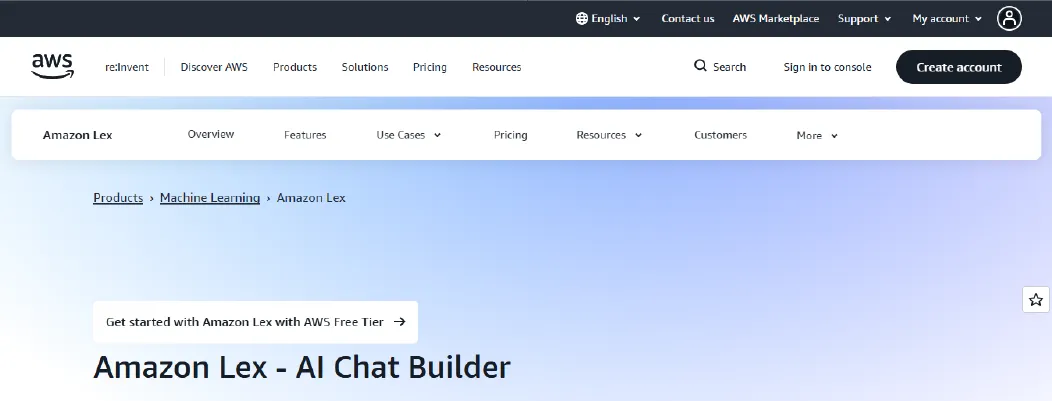The width and height of the screenshot is (1052, 401).
Task: Expand Resources in Amazon Lex bar
Action: [x=609, y=135]
